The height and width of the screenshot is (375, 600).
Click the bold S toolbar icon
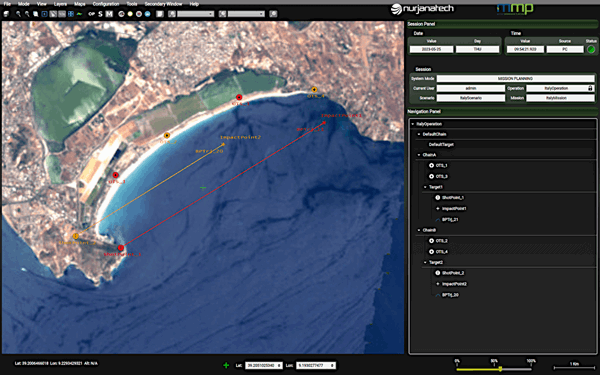(x=100, y=14)
